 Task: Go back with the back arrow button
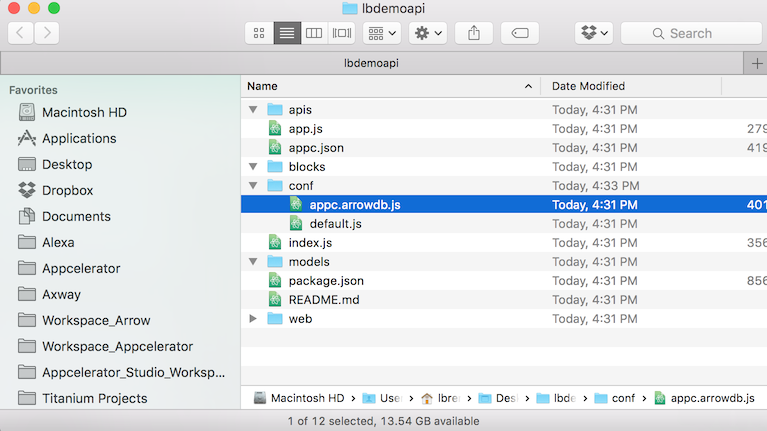click(x=21, y=33)
